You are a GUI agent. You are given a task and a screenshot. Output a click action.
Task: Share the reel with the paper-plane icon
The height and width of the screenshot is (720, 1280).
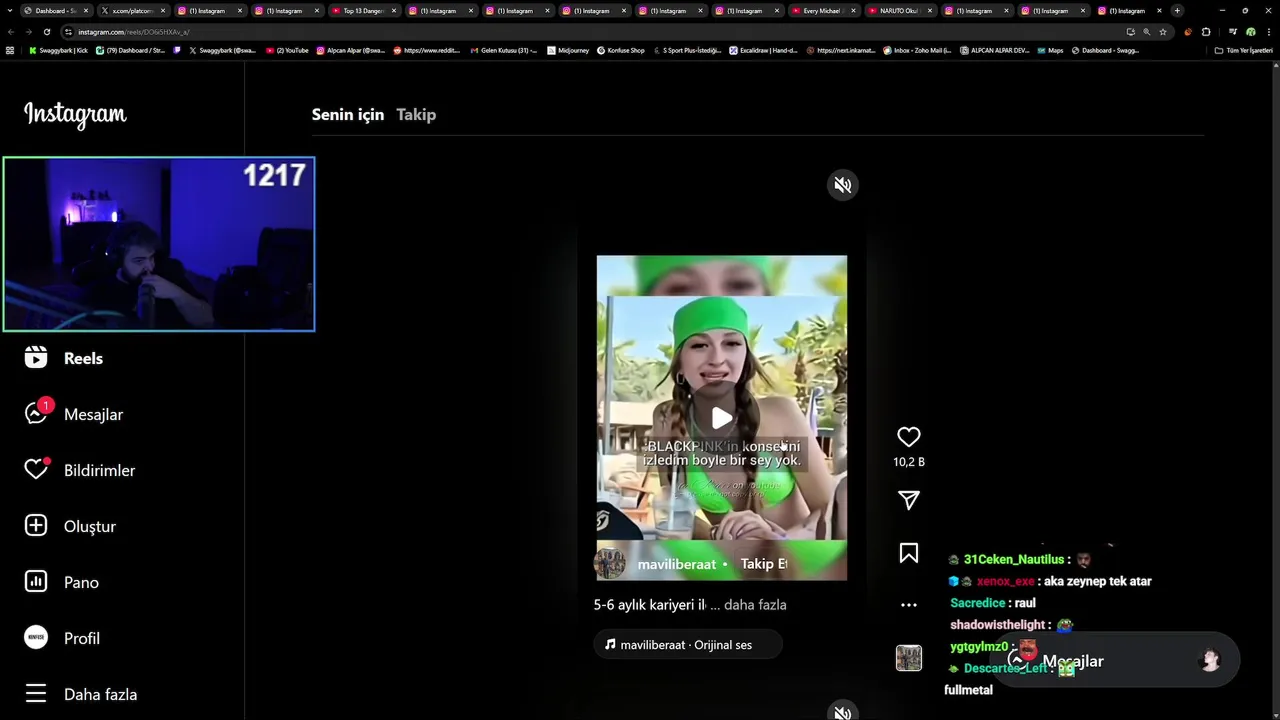click(x=909, y=500)
